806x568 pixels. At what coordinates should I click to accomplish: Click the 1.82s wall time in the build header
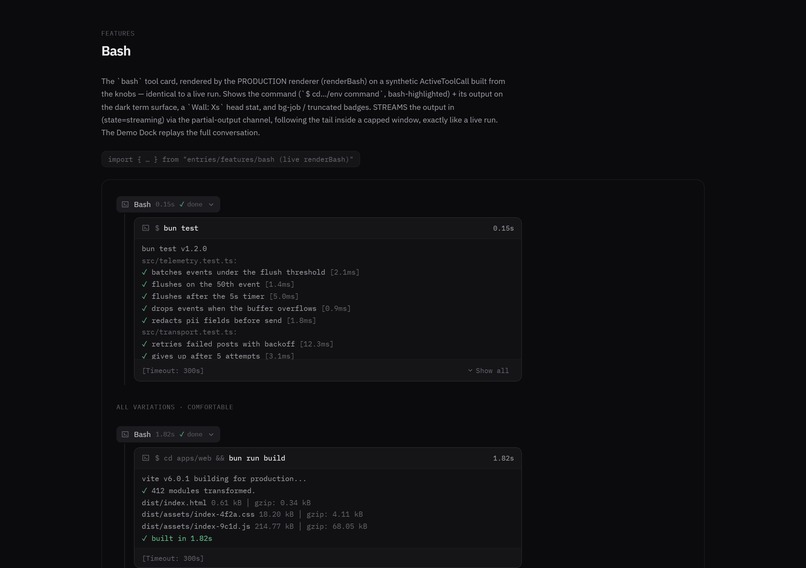[x=503, y=458]
